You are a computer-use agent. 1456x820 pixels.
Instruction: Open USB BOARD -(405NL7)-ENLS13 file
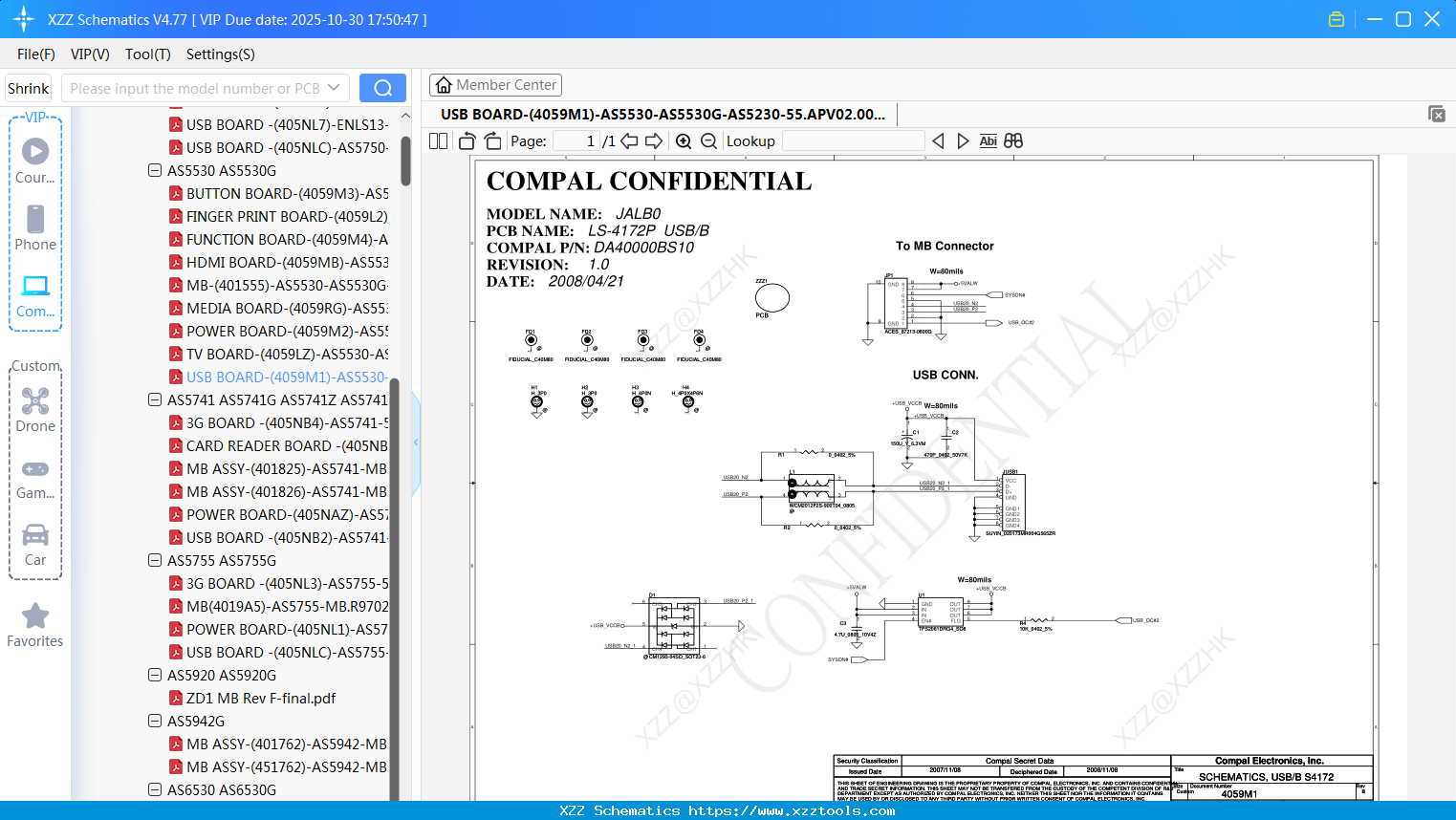(278, 125)
